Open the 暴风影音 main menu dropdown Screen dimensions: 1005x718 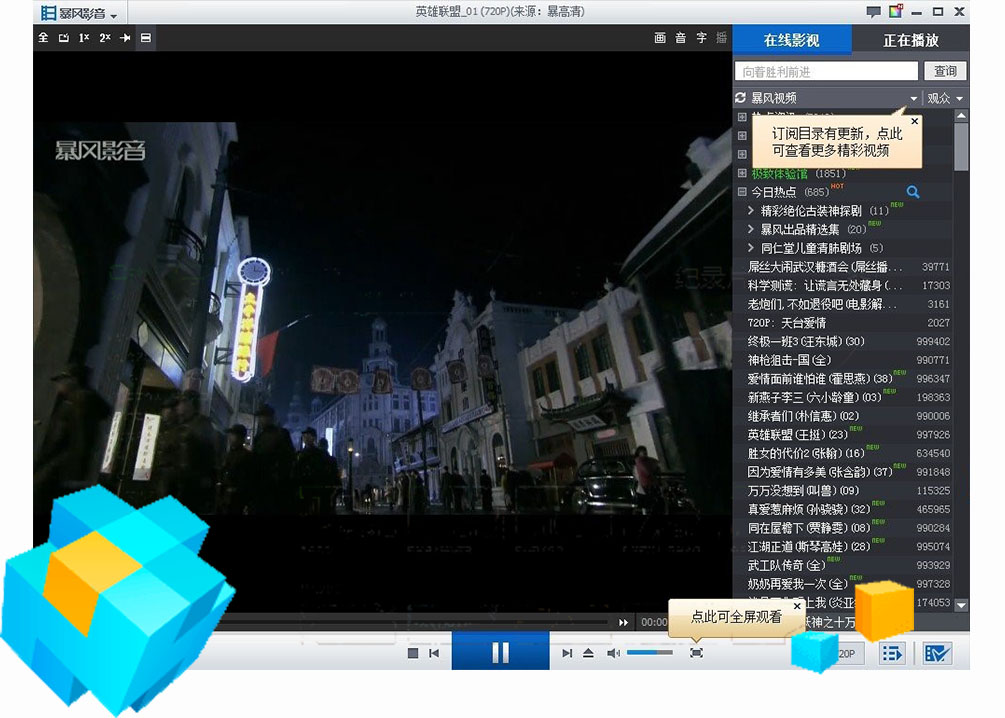pyautogui.click(x=78, y=13)
